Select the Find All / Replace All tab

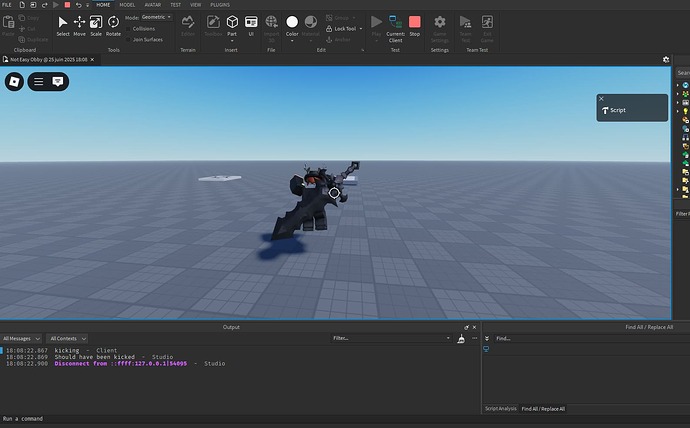point(543,409)
